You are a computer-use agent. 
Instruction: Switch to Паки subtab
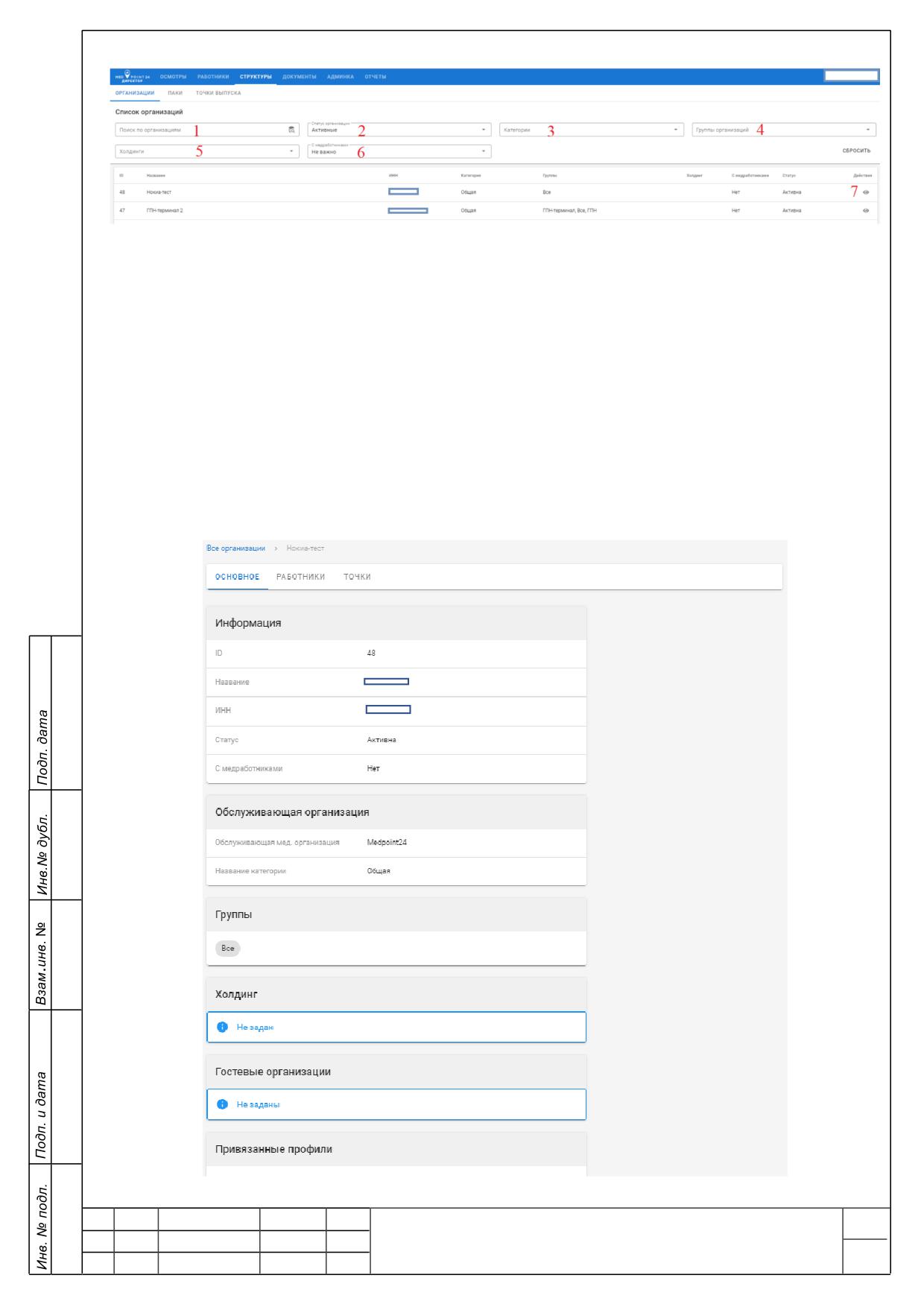click(175, 93)
